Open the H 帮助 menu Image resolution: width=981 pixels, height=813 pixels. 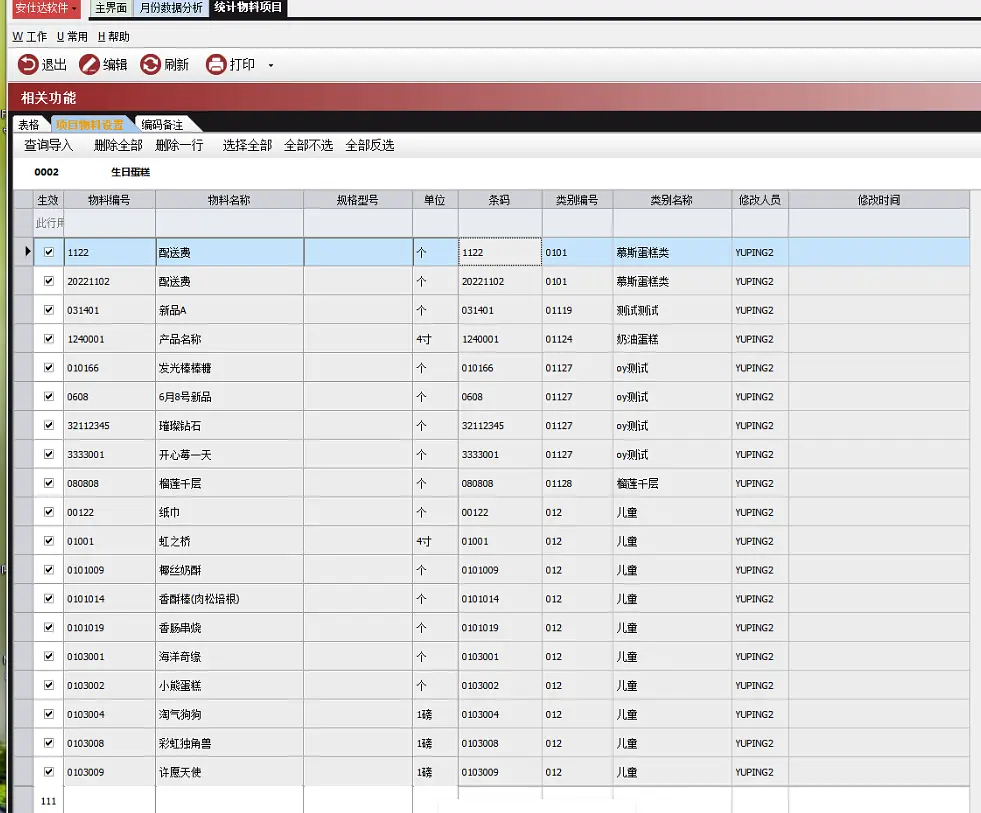click(113, 37)
